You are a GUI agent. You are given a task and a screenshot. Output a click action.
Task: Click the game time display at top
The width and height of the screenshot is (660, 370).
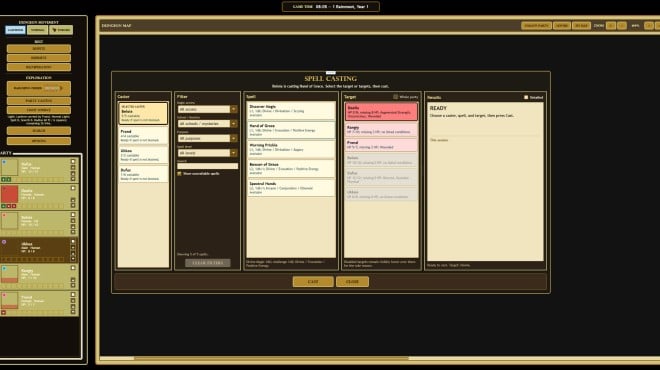click(x=331, y=7)
